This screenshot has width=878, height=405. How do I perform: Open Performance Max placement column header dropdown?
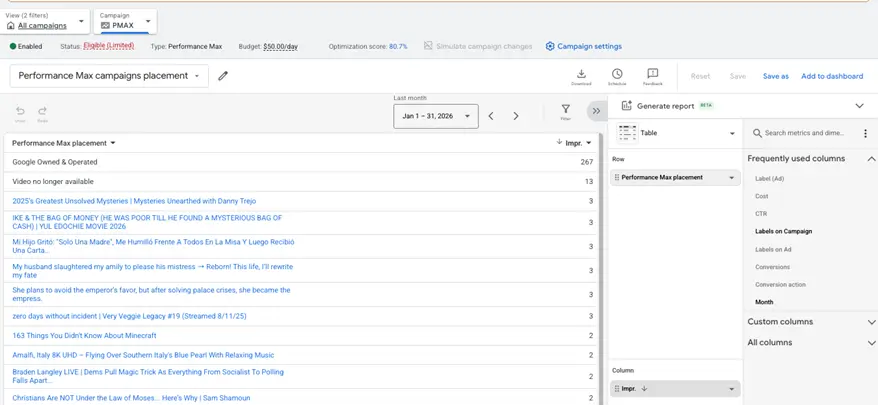[113, 143]
